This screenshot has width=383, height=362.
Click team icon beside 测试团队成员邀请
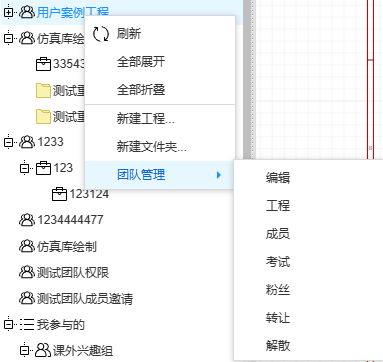pyautogui.click(x=27, y=298)
